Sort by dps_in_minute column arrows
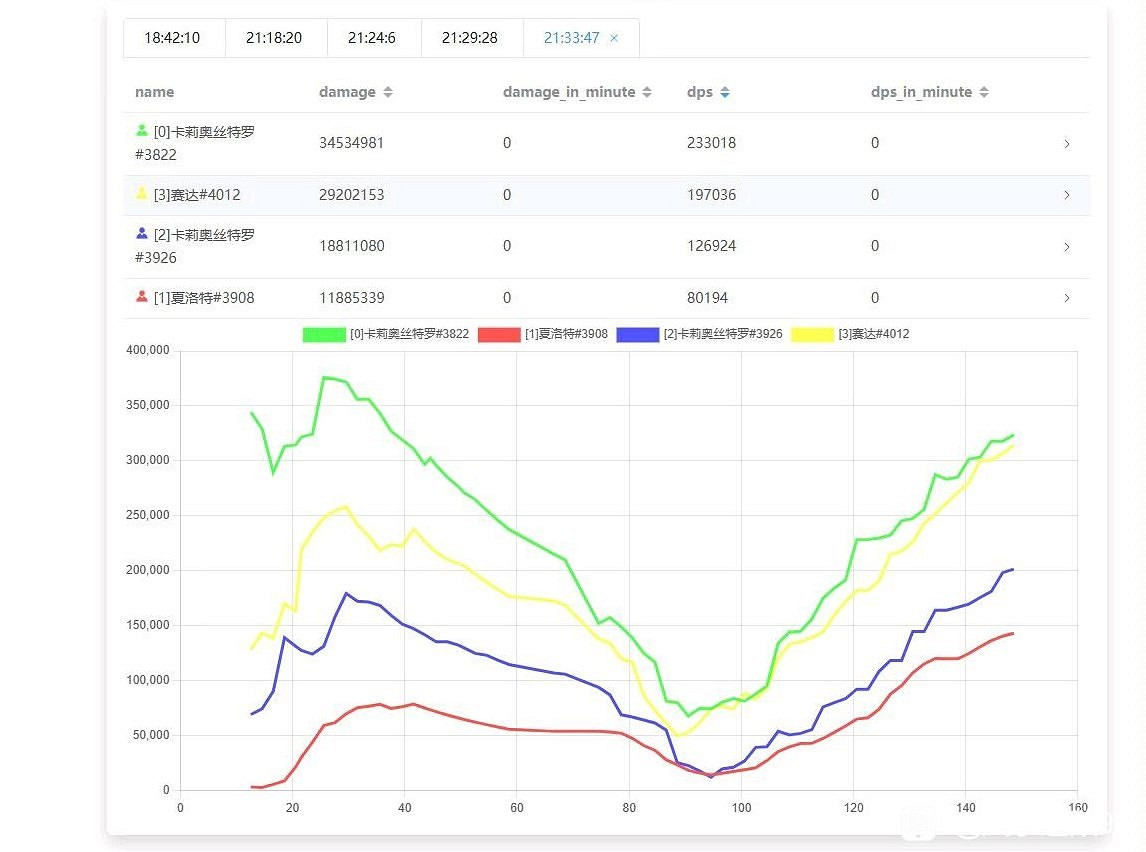This screenshot has width=1146, height=852. [x=984, y=92]
